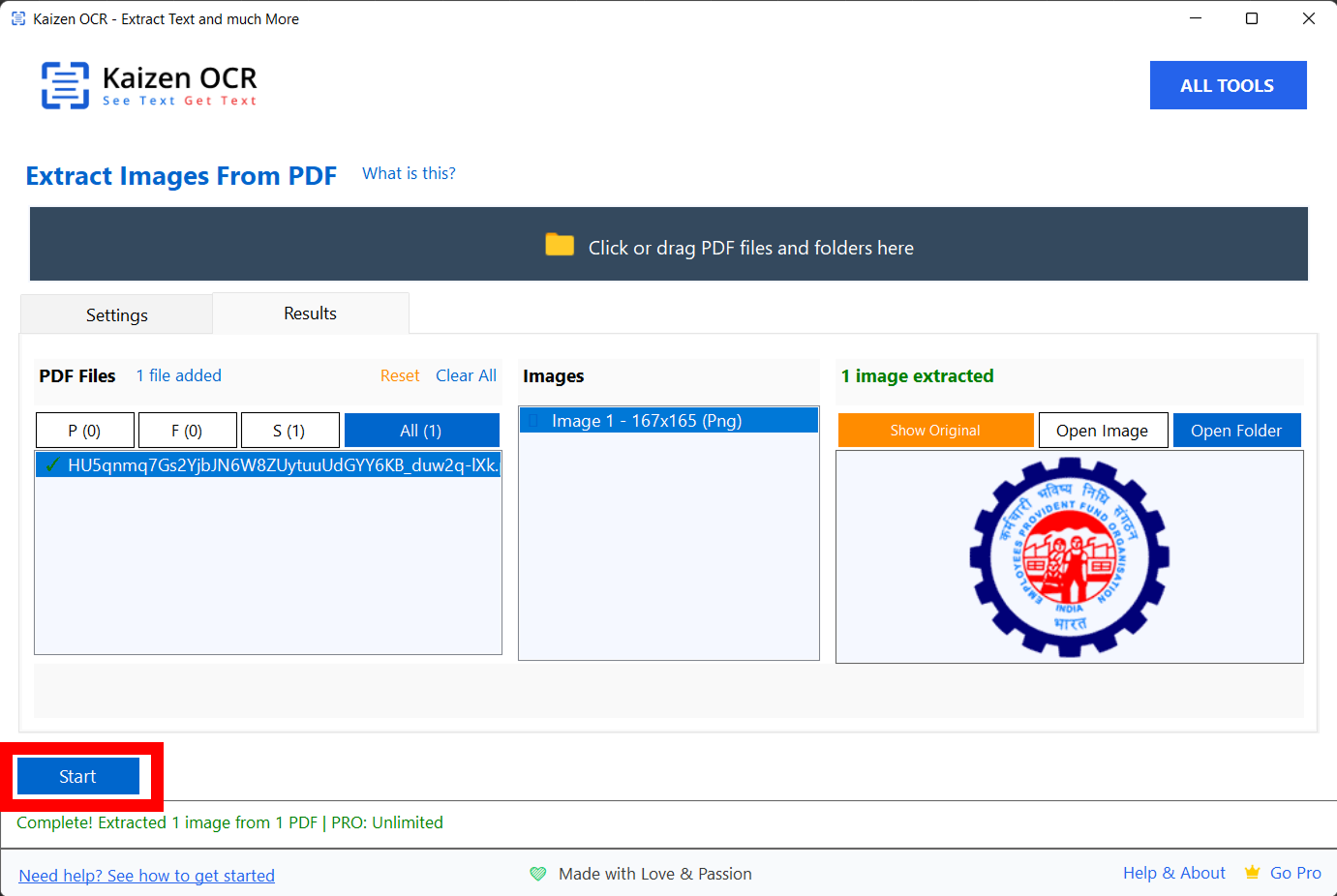Switch to the Settings tab
Viewport: 1337px width, 896px height.
116,315
